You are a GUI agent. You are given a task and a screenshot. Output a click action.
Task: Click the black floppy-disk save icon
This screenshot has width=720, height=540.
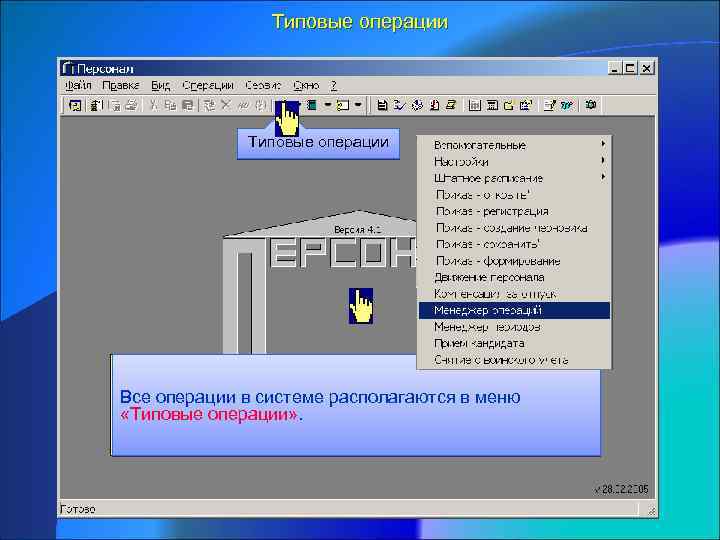coord(382,105)
